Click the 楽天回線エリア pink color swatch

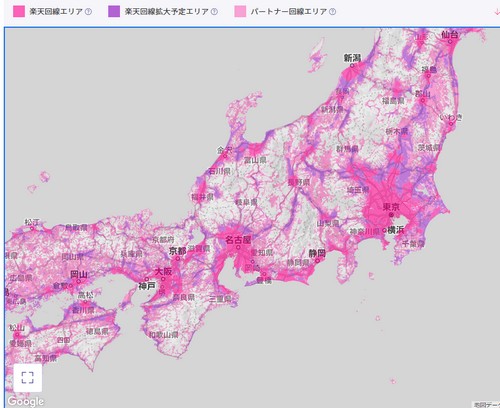pyautogui.click(x=19, y=11)
